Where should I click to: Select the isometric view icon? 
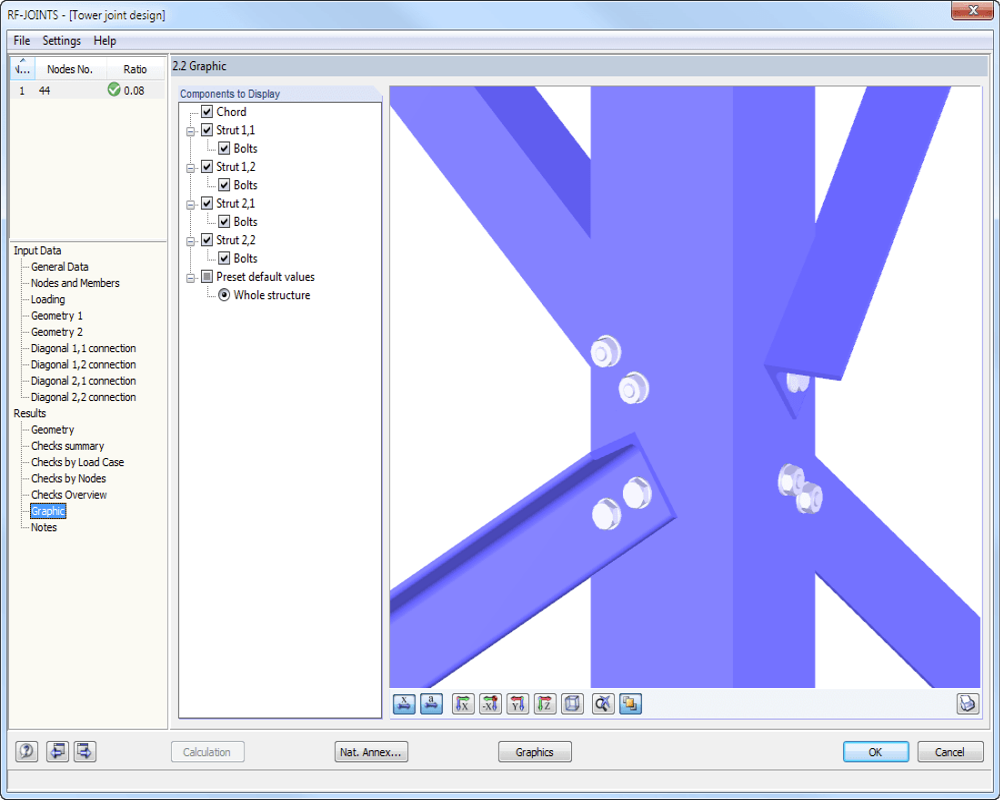(x=572, y=704)
